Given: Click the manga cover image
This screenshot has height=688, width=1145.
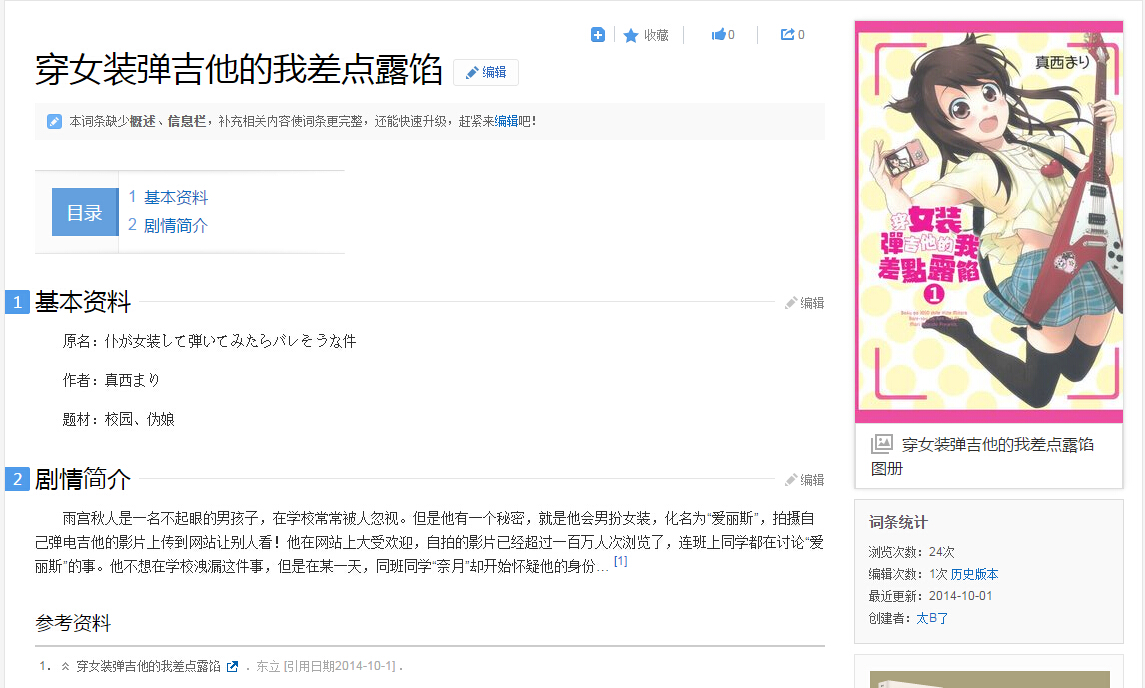Looking at the screenshot, I should tap(989, 222).
